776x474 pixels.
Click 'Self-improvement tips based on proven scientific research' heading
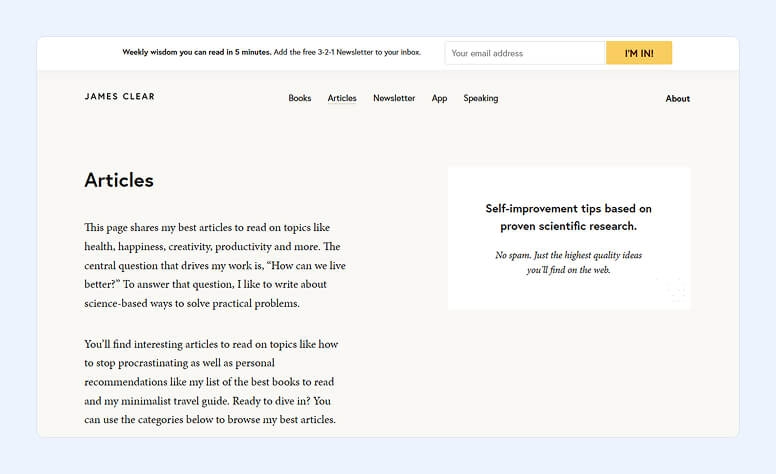point(568,217)
